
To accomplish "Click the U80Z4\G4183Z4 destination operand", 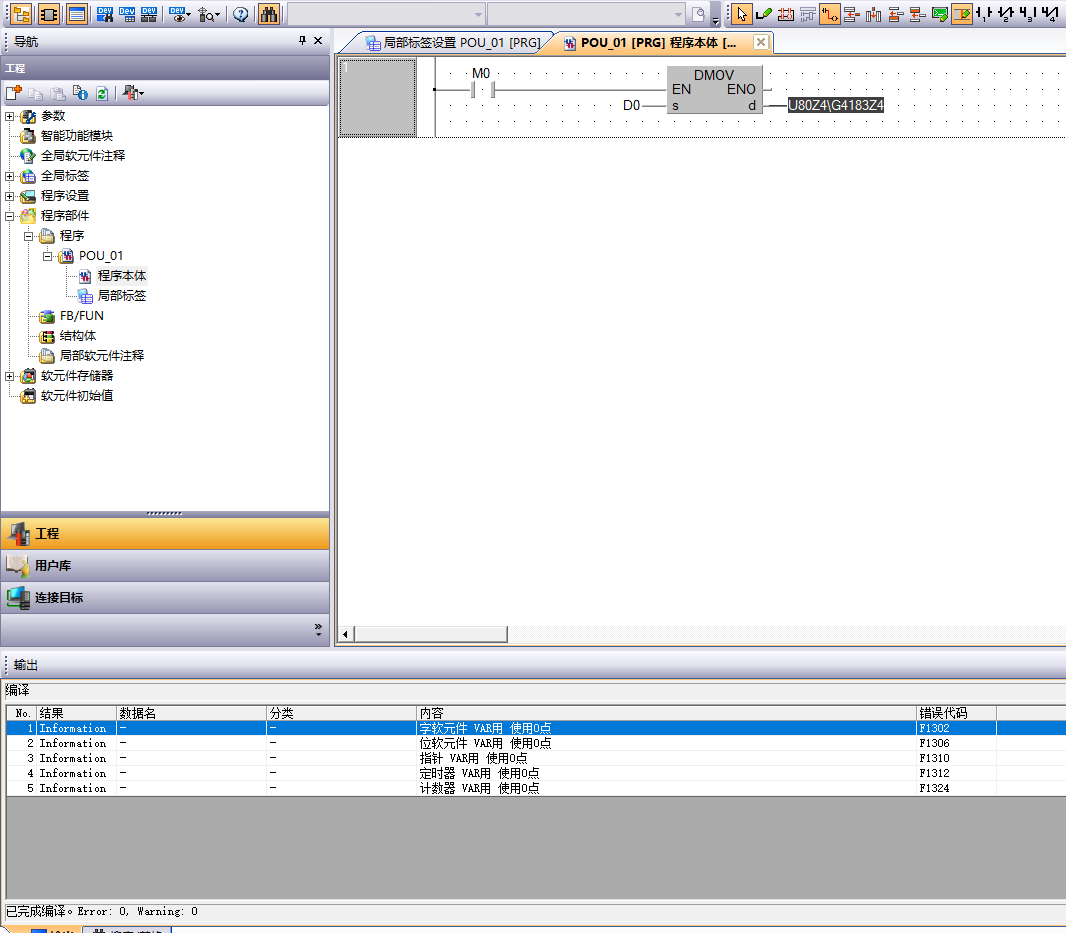I will click(836, 105).
